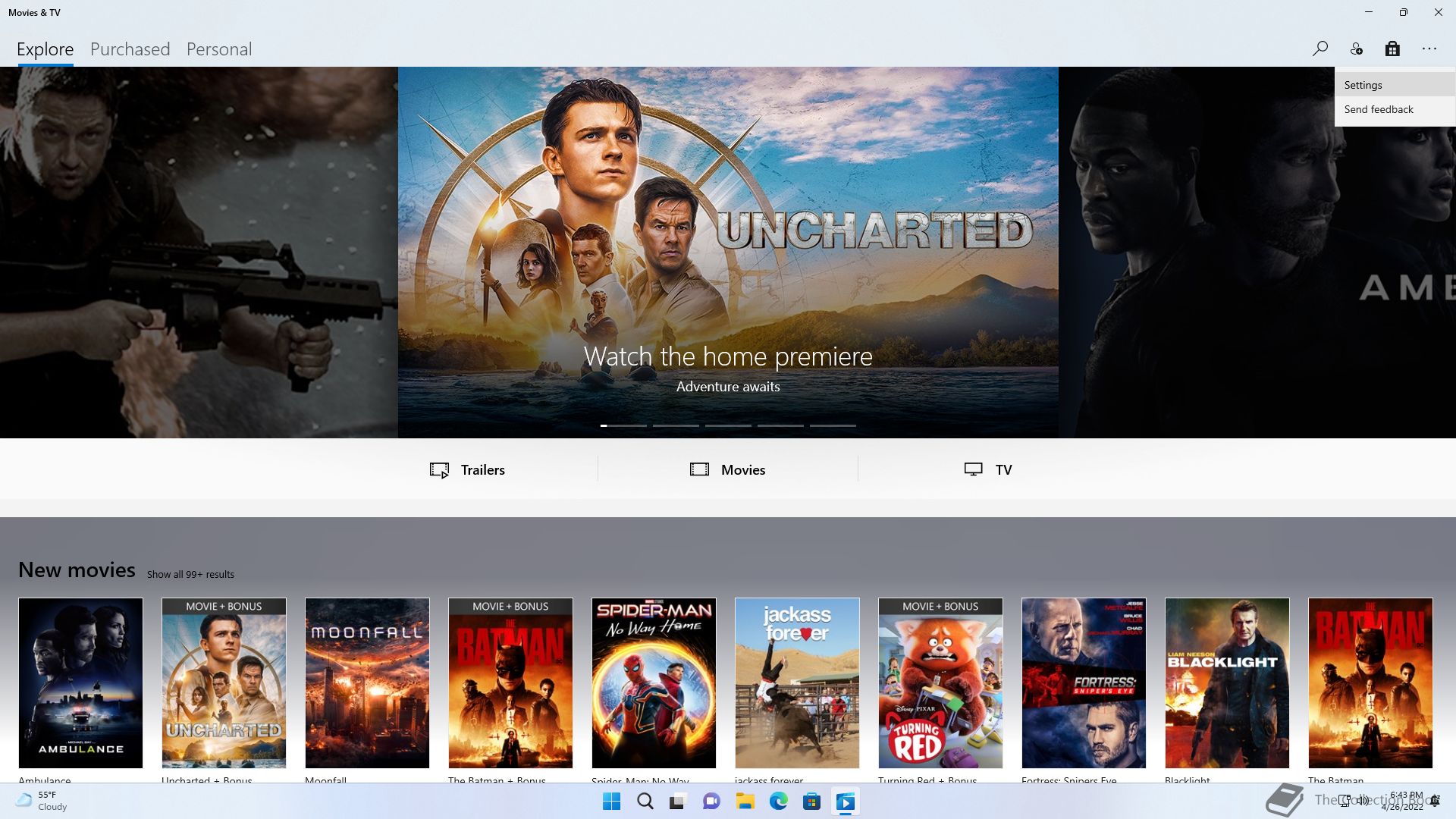Launch the Chat app from taskbar
Image resolution: width=1456 pixels, height=819 pixels.
tap(711, 802)
